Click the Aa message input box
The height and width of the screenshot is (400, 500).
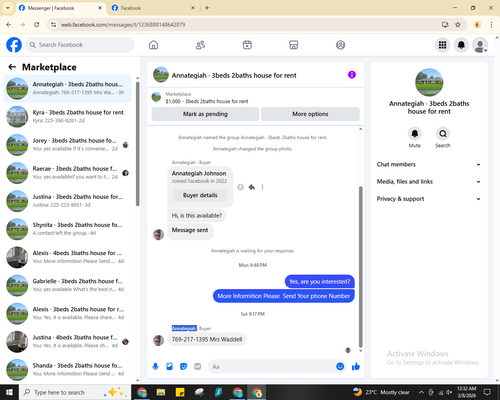[x=272, y=367]
